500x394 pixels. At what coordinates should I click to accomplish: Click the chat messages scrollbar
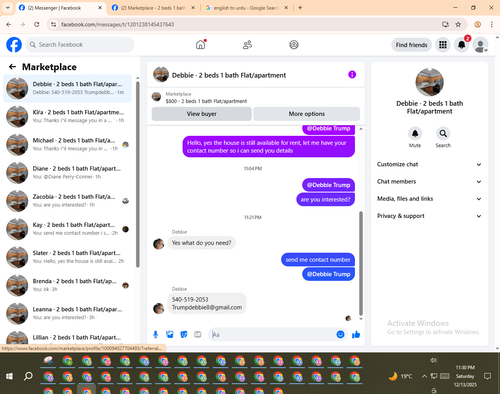361,263
